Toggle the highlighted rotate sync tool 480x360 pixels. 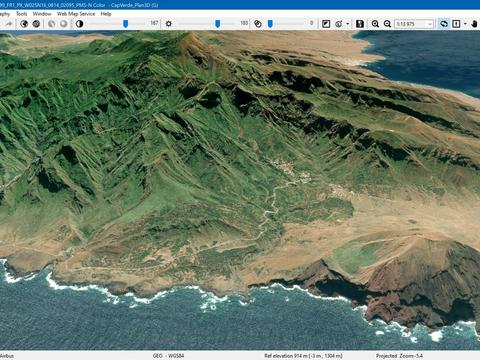pyautogui.click(x=444, y=24)
